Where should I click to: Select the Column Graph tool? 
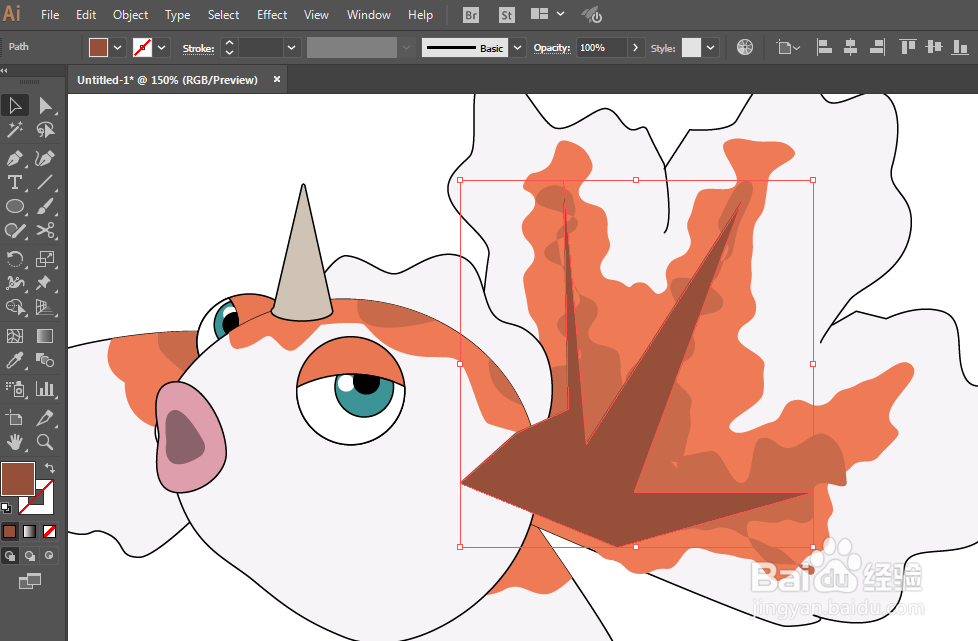[45, 389]
